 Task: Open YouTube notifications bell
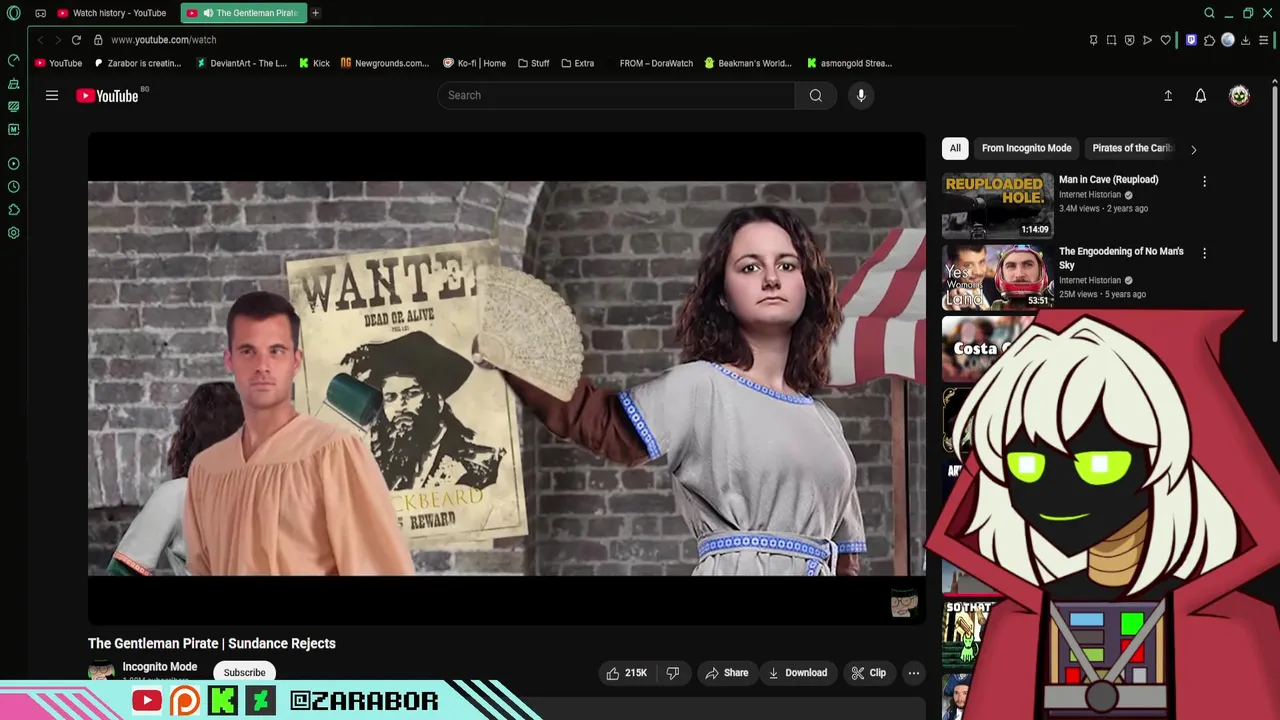pos(1200,95)
